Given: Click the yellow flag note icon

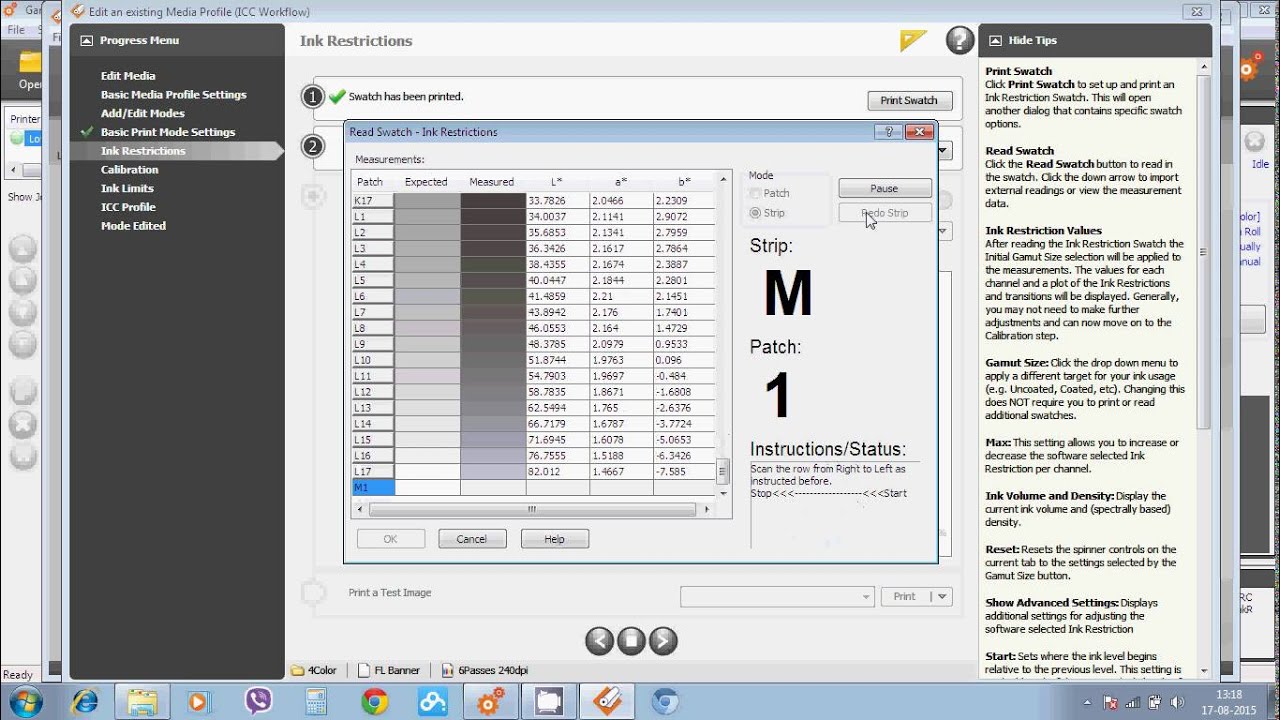Looking at the screenshot, I should click(x=912, y=40).
